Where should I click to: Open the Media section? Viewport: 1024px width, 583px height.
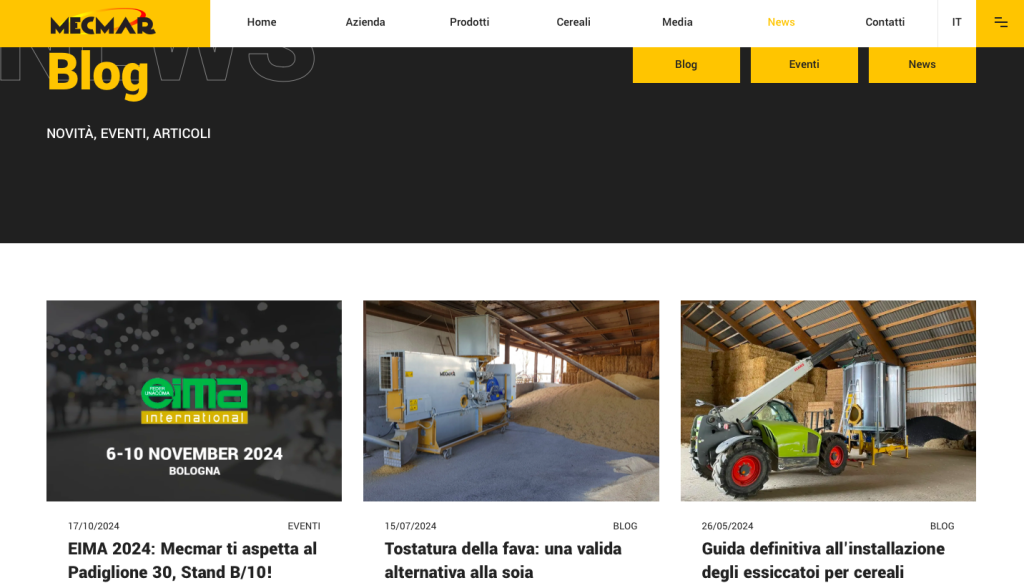[x=677, y=22]
